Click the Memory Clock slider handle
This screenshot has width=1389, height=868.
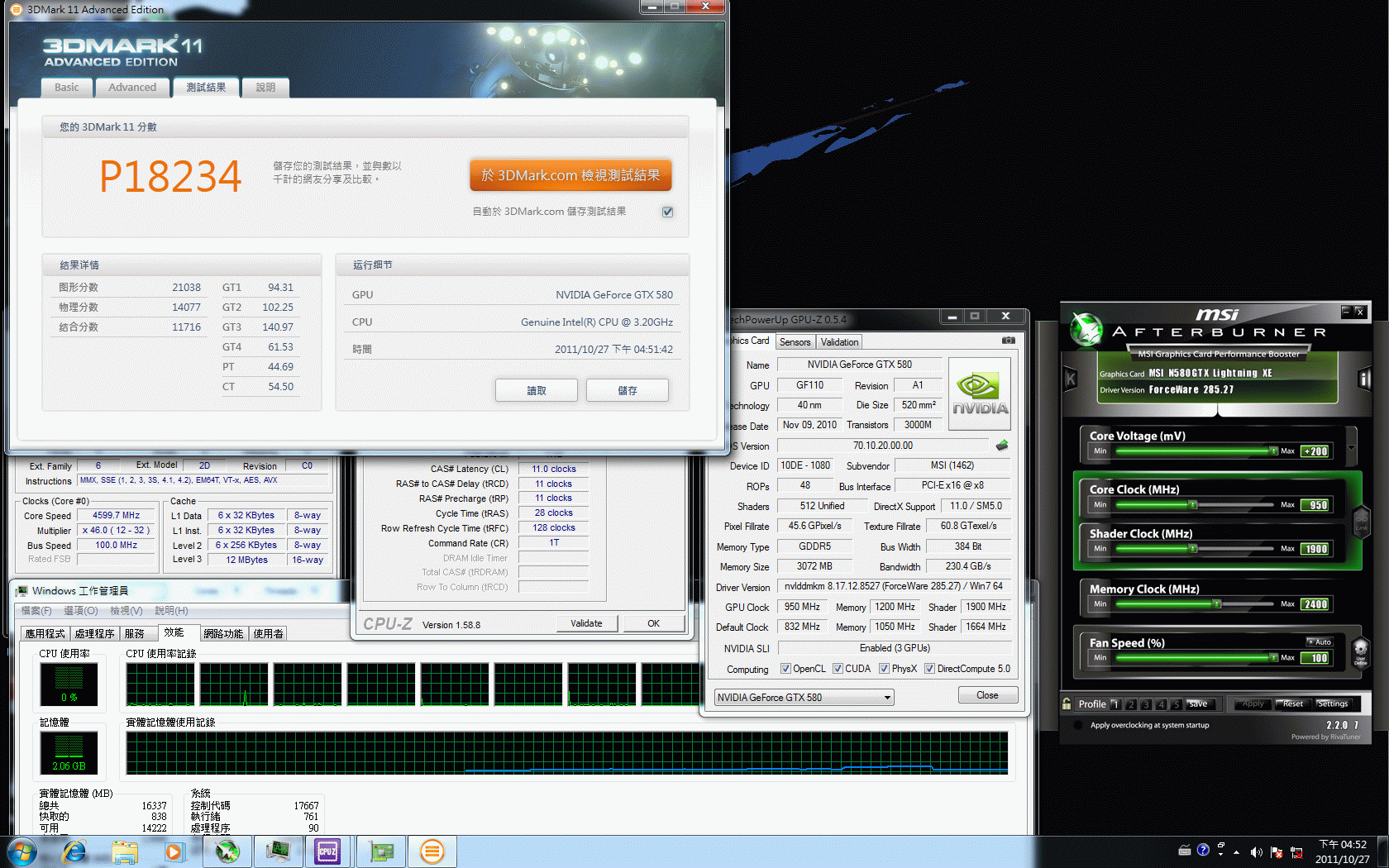tap(1216, 603)
